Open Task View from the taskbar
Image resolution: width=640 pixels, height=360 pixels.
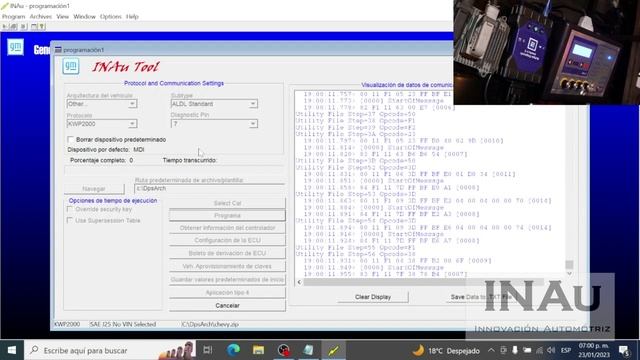208,350
